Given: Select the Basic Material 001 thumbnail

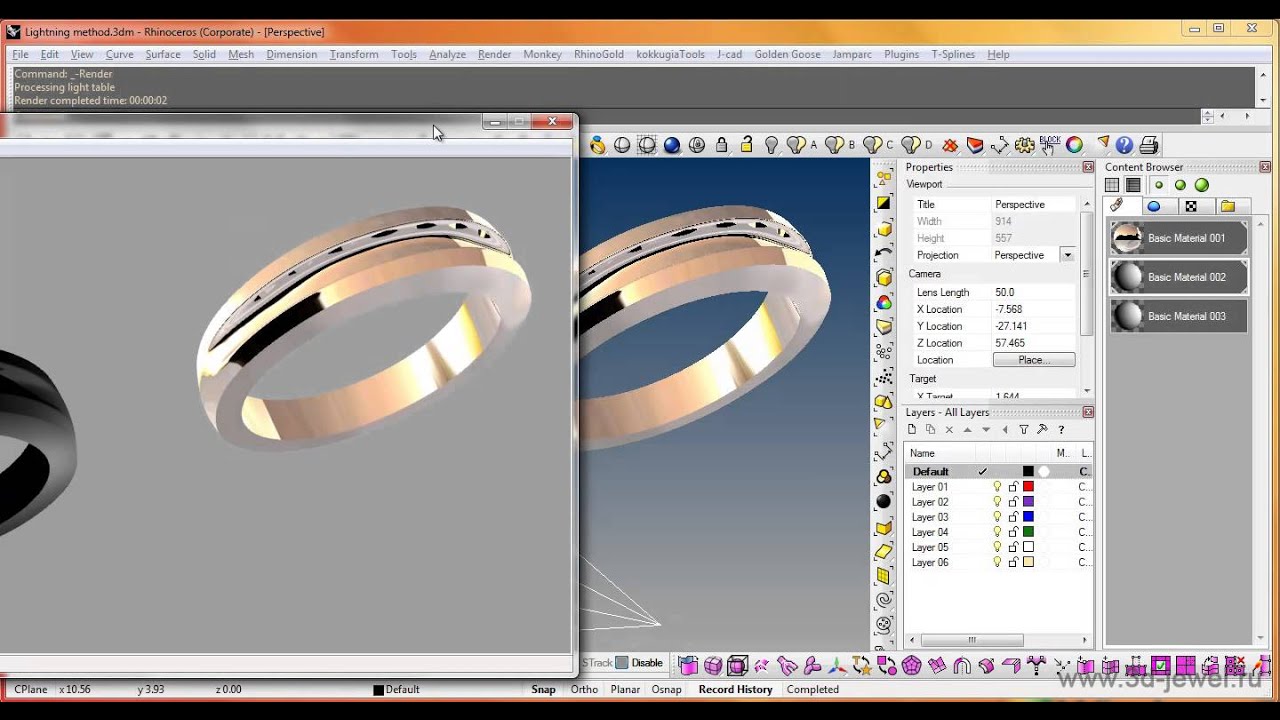Looking at the screenshot, I should coord(1128,238).
